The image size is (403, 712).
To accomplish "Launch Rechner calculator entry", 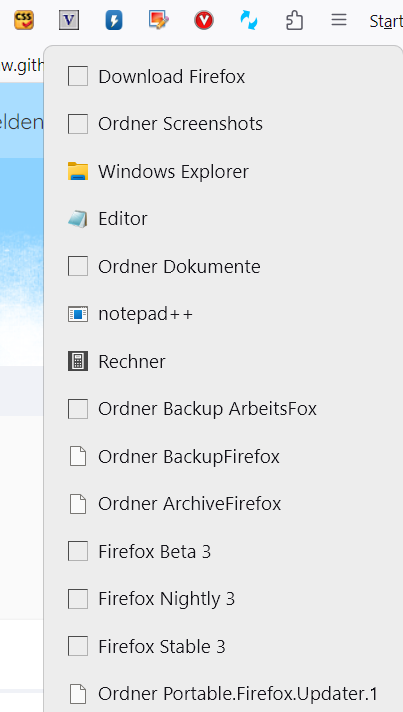I will tap(223, 361).
